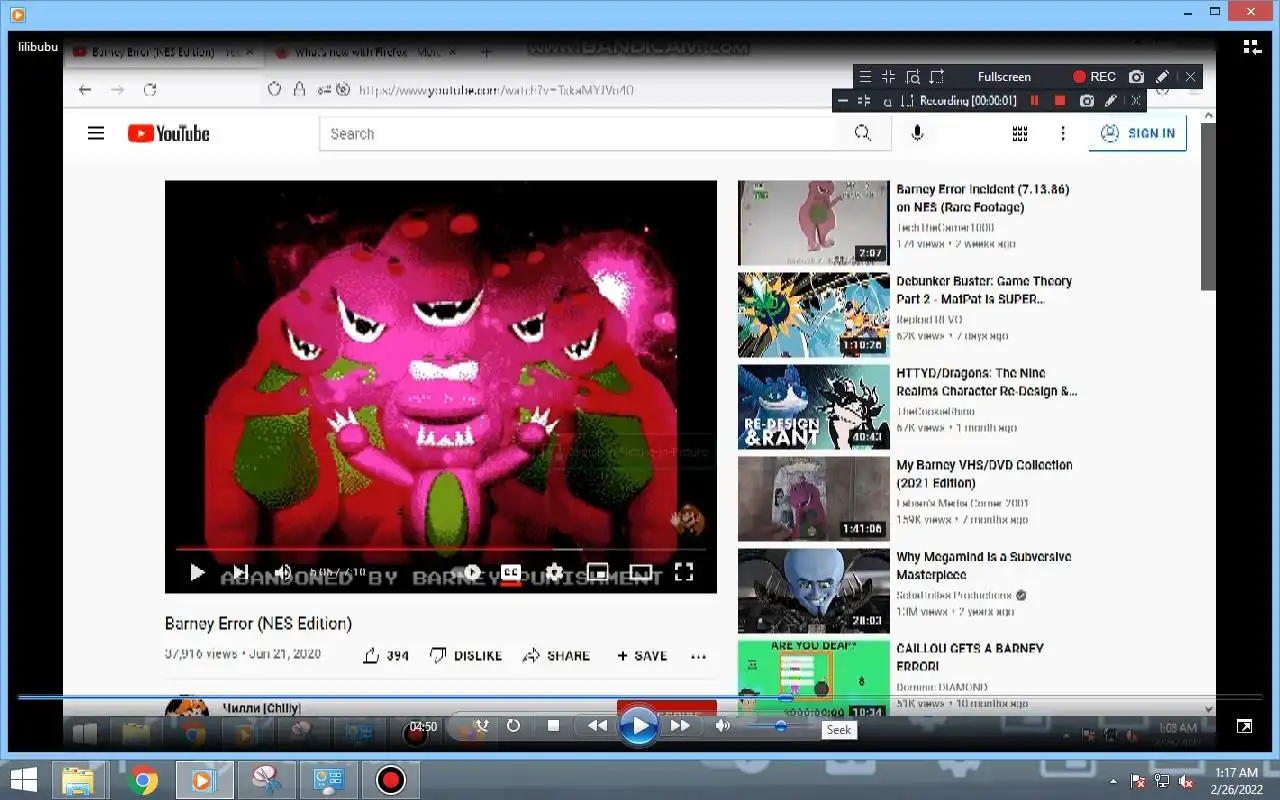Open HTTYD/Dragons: The Nine Realms thumbnail

(813, 406)
